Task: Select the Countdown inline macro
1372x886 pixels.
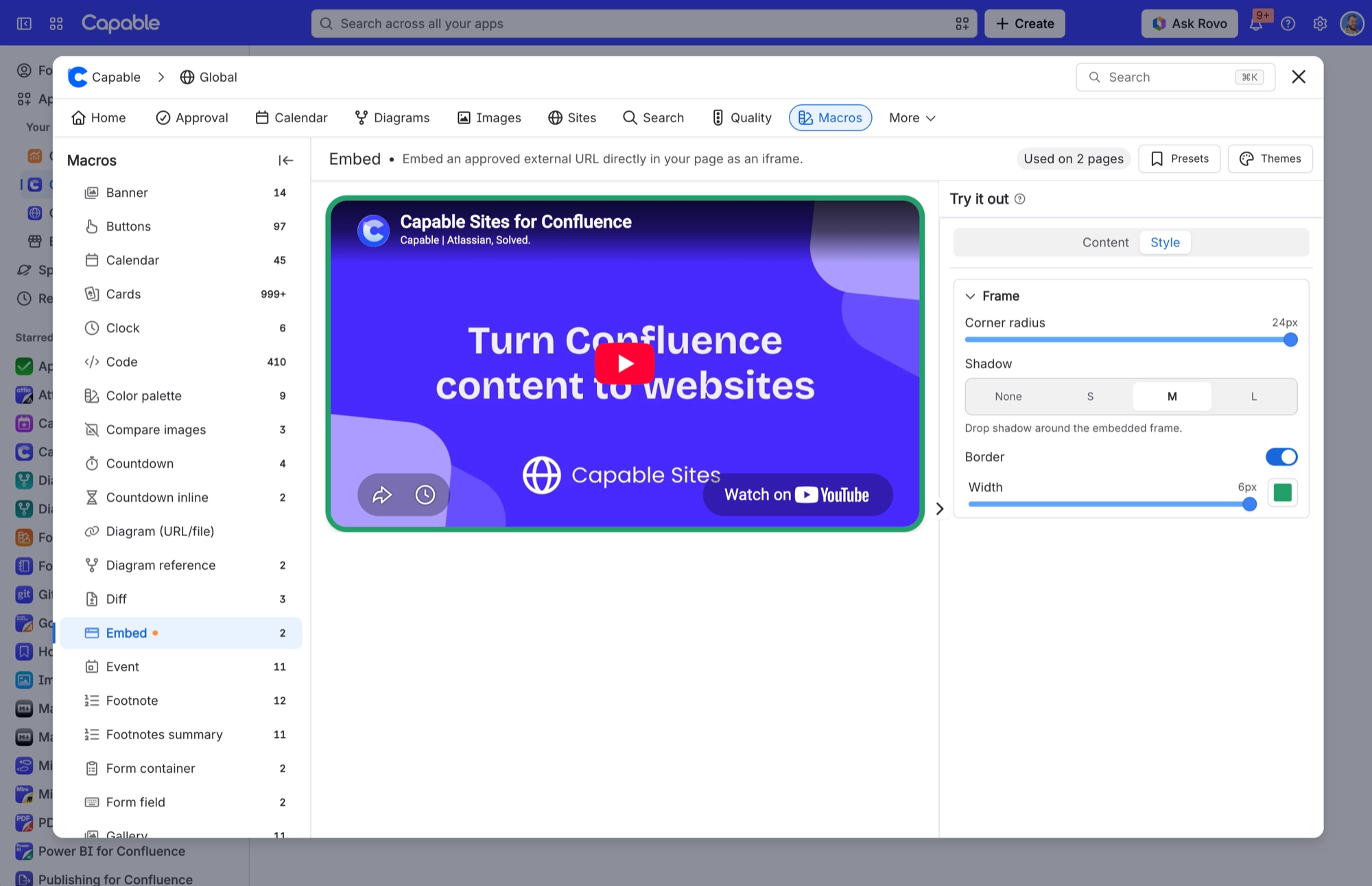Action: 181,498
